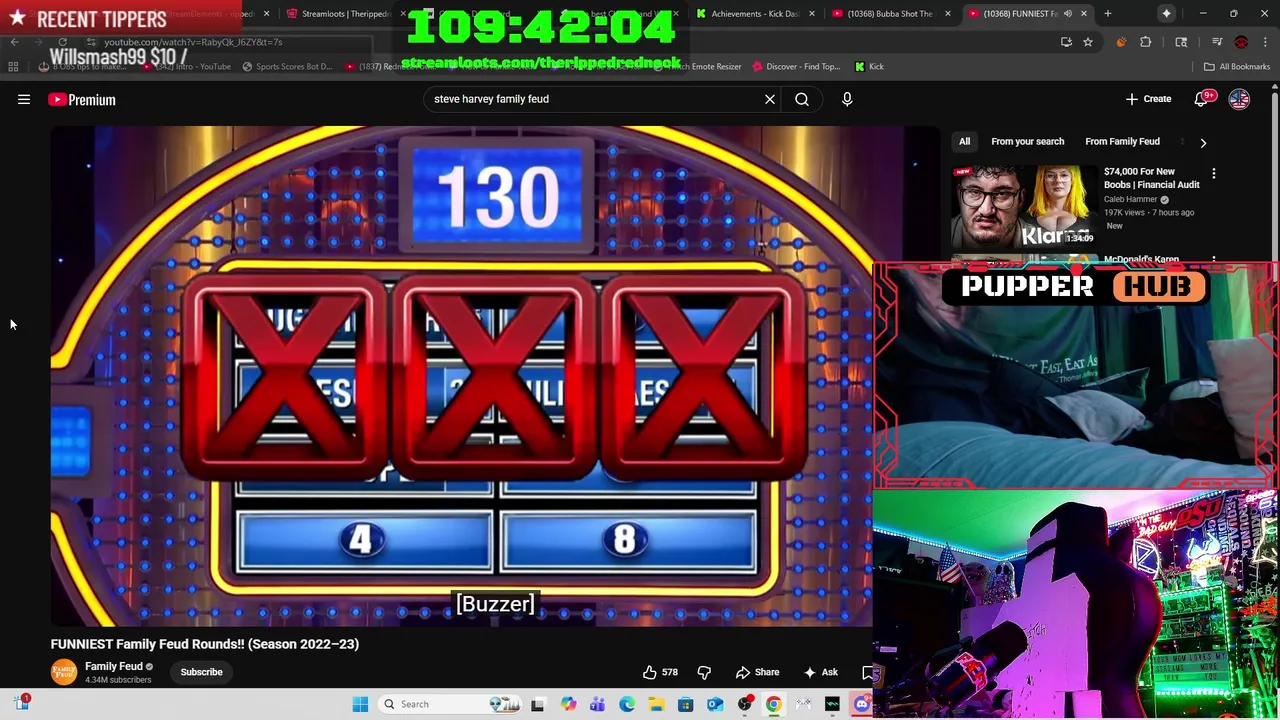Open the Ask AI button
This screenshot has width=1280, height=720.
pyautogui.click(x=820, y=672)
